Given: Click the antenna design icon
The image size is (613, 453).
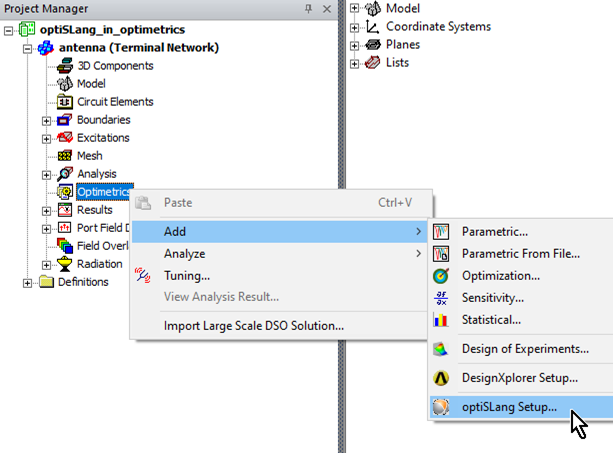Looking at the screenshot, I should point(46,48).
